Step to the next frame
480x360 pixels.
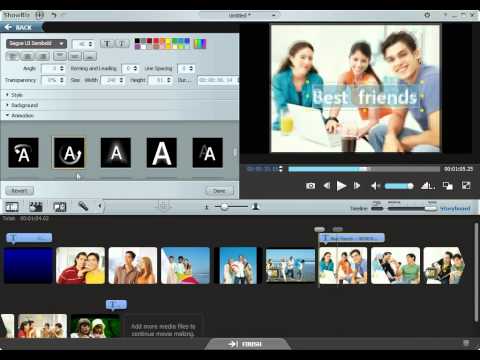click(357, 186)
